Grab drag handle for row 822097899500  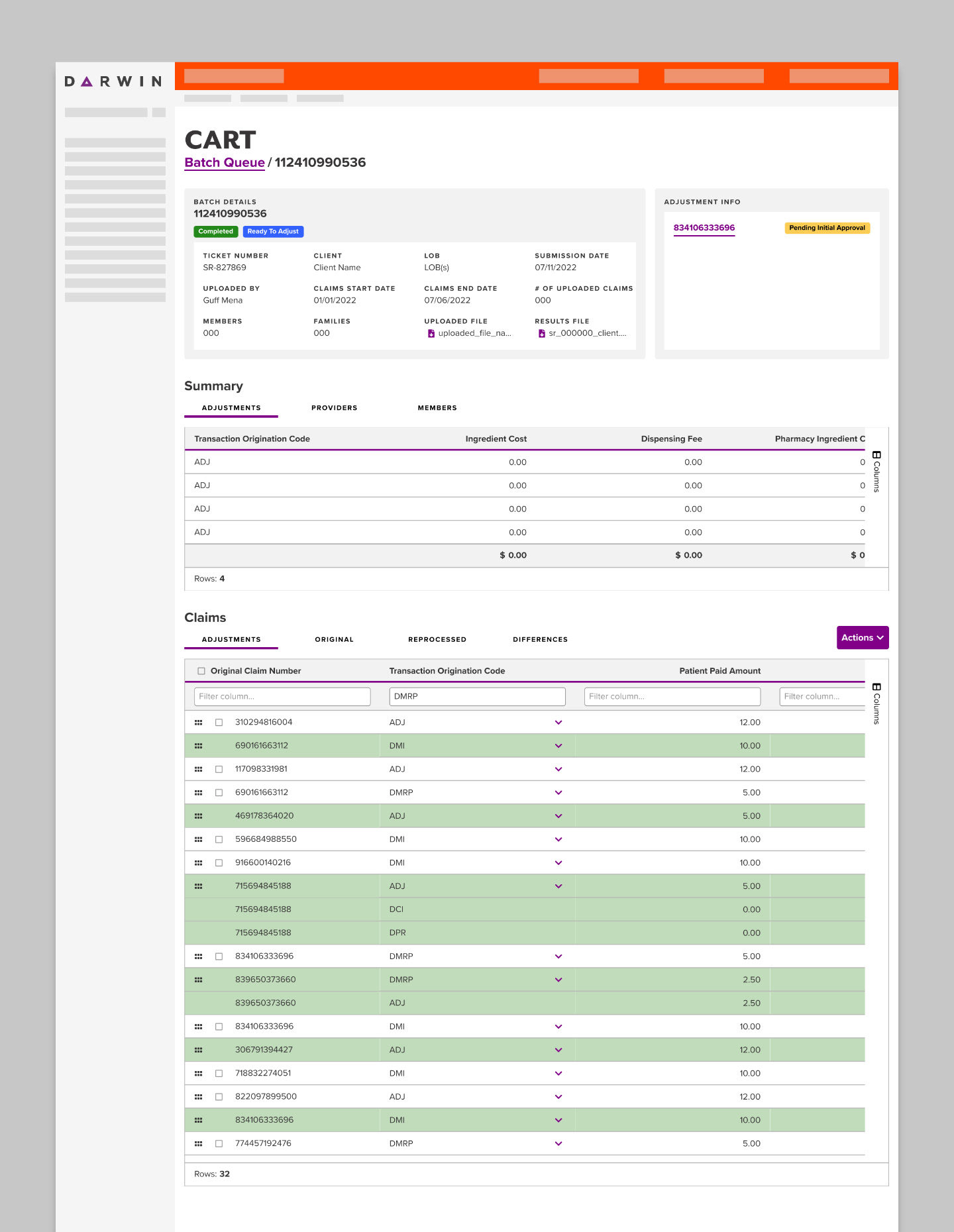[x=198, y=1097]
